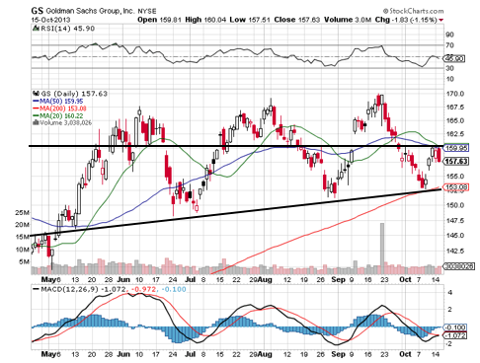Click the Chg -1.83 (-1.15%) value

[406, 20]
